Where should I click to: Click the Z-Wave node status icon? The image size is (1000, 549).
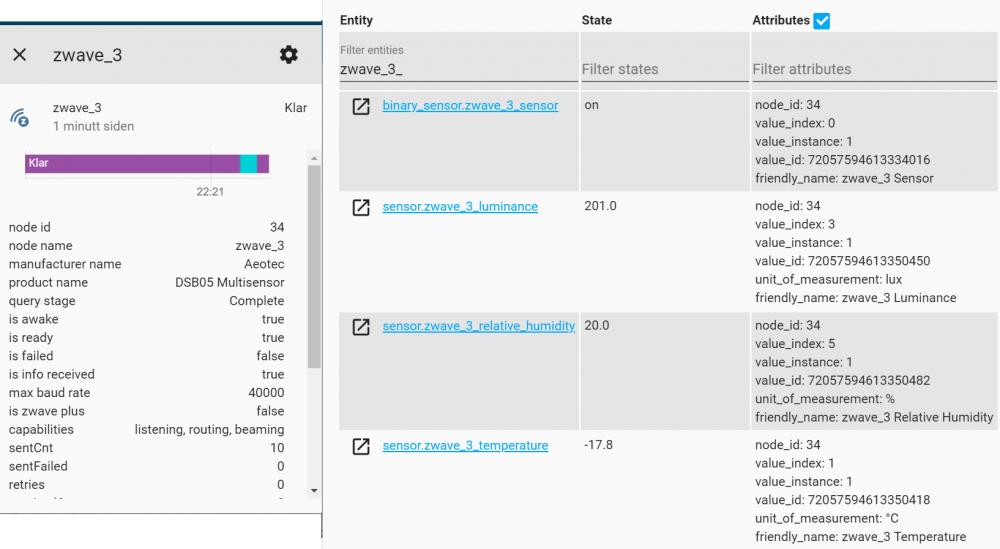(x=20, y=117)
